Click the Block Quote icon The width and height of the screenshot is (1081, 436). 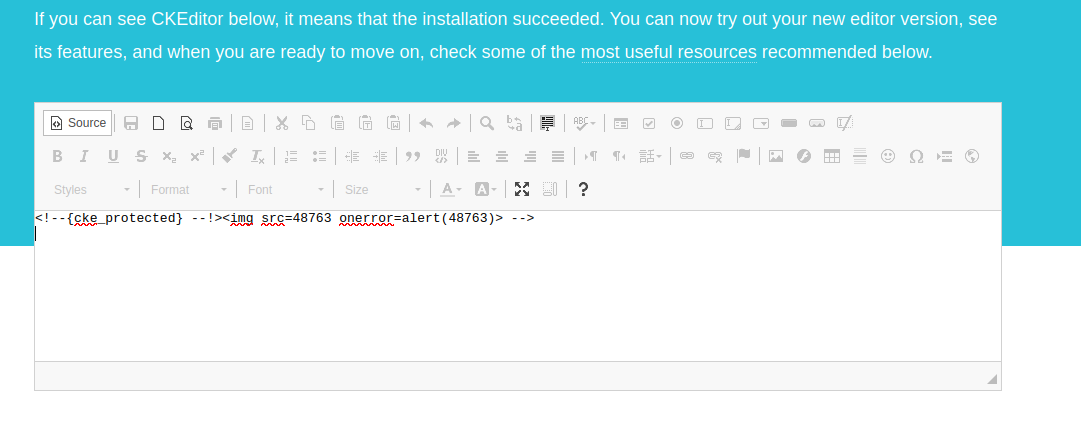click(x=413, y=156)
